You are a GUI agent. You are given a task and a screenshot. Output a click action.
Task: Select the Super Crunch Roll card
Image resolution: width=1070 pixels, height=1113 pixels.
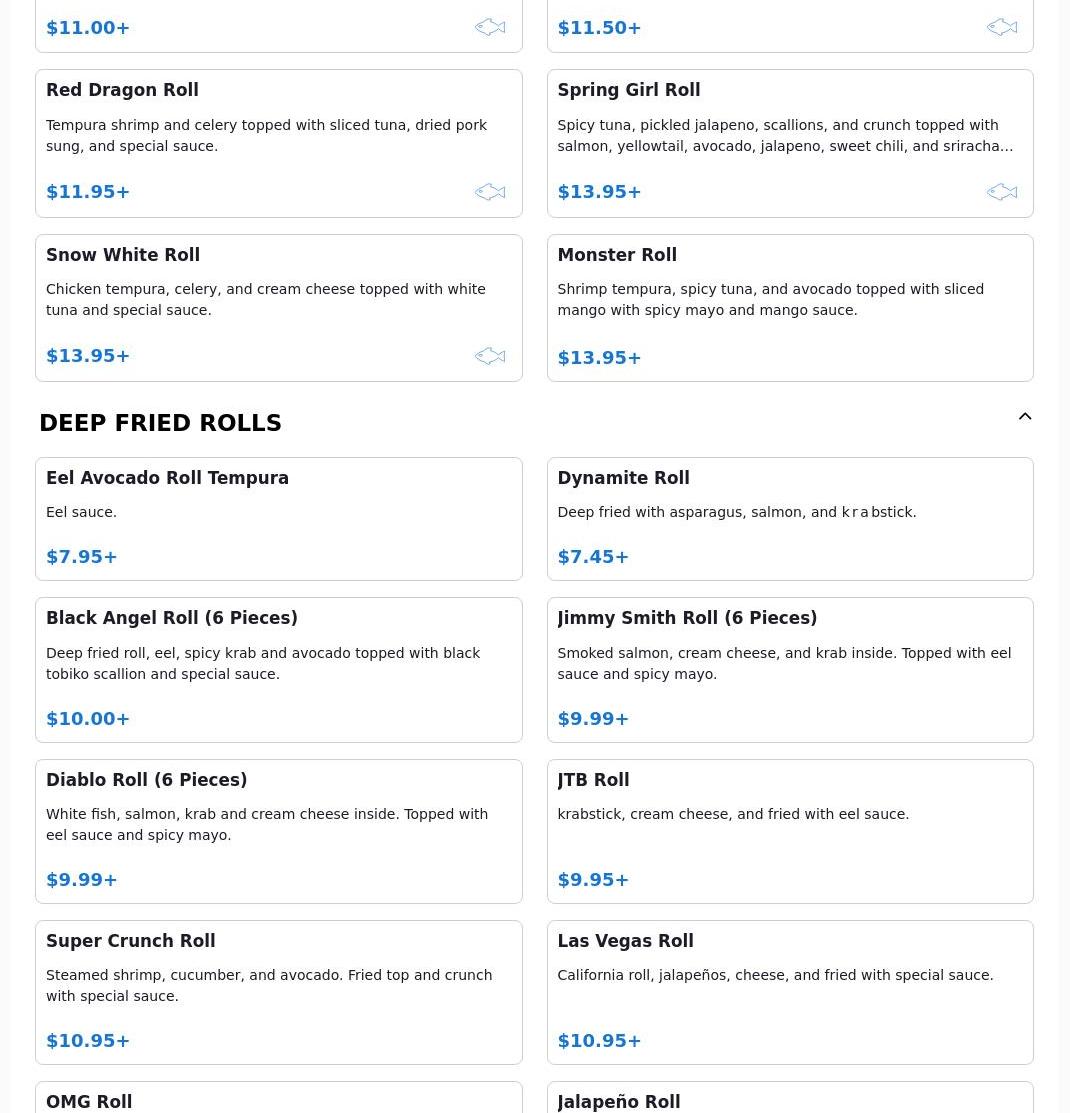click(279, 992)
